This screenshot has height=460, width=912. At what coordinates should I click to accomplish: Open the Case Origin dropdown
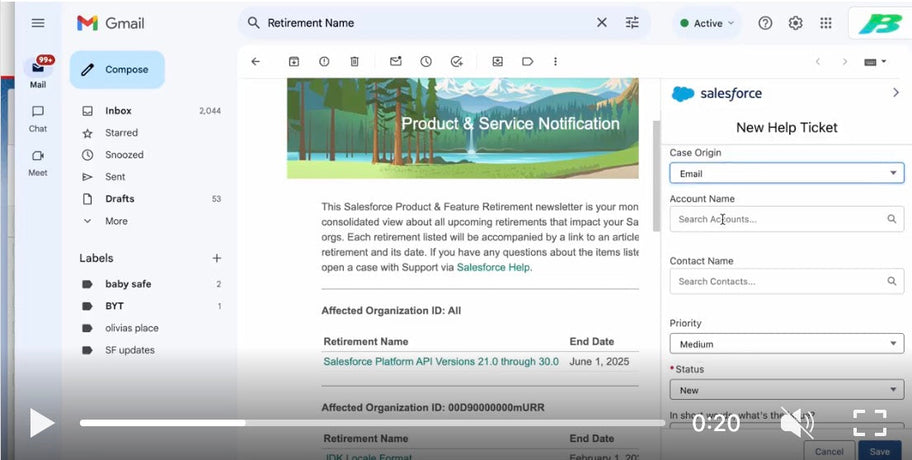click(786, 173)
